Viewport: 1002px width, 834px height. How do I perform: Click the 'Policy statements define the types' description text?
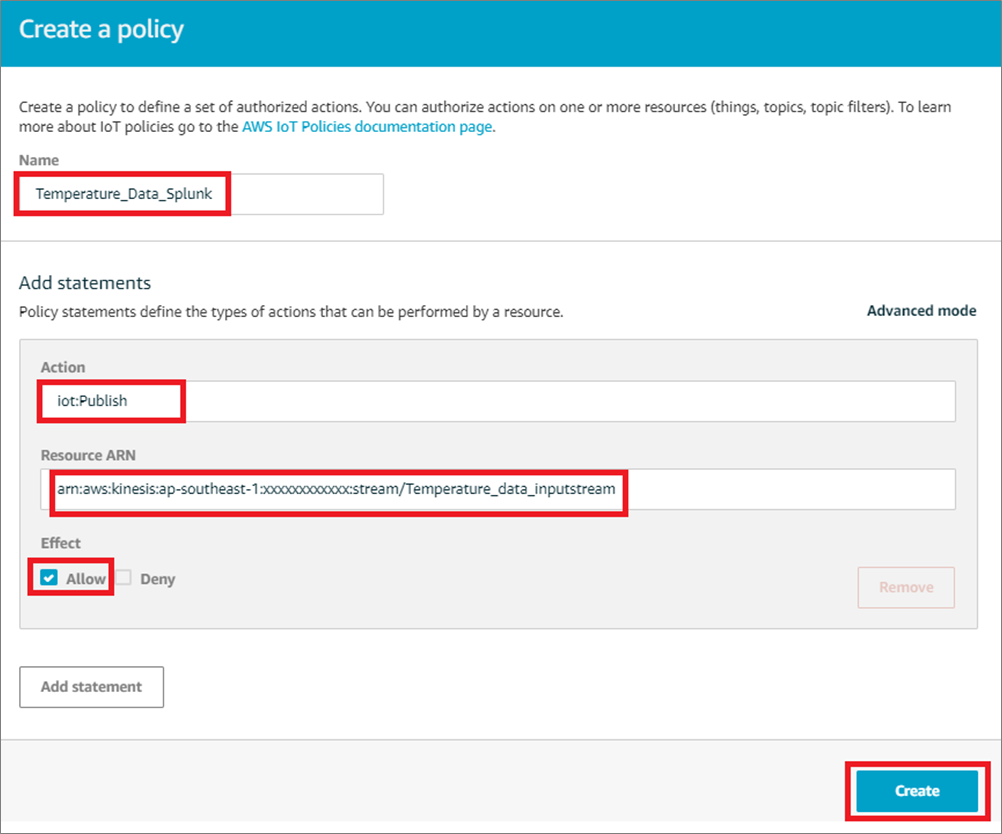(291, 312)
